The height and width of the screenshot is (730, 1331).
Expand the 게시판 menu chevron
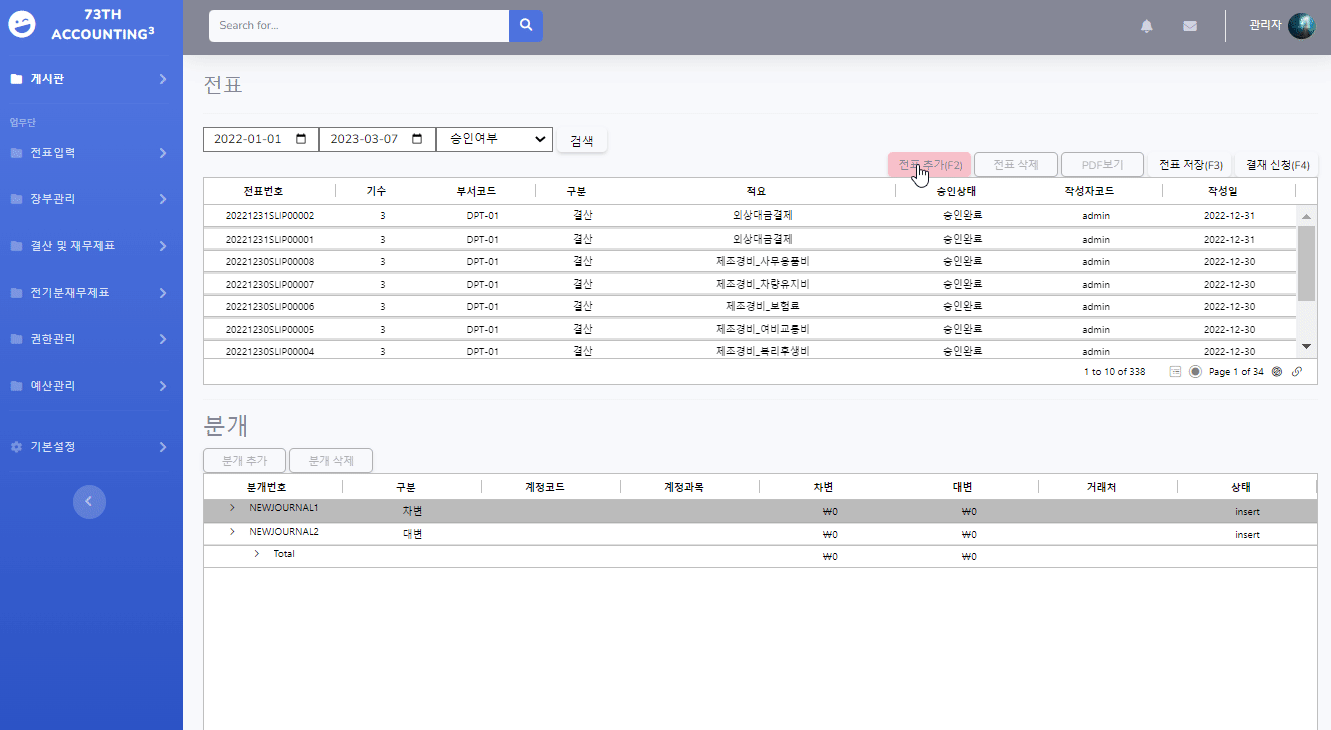point(163,79)
